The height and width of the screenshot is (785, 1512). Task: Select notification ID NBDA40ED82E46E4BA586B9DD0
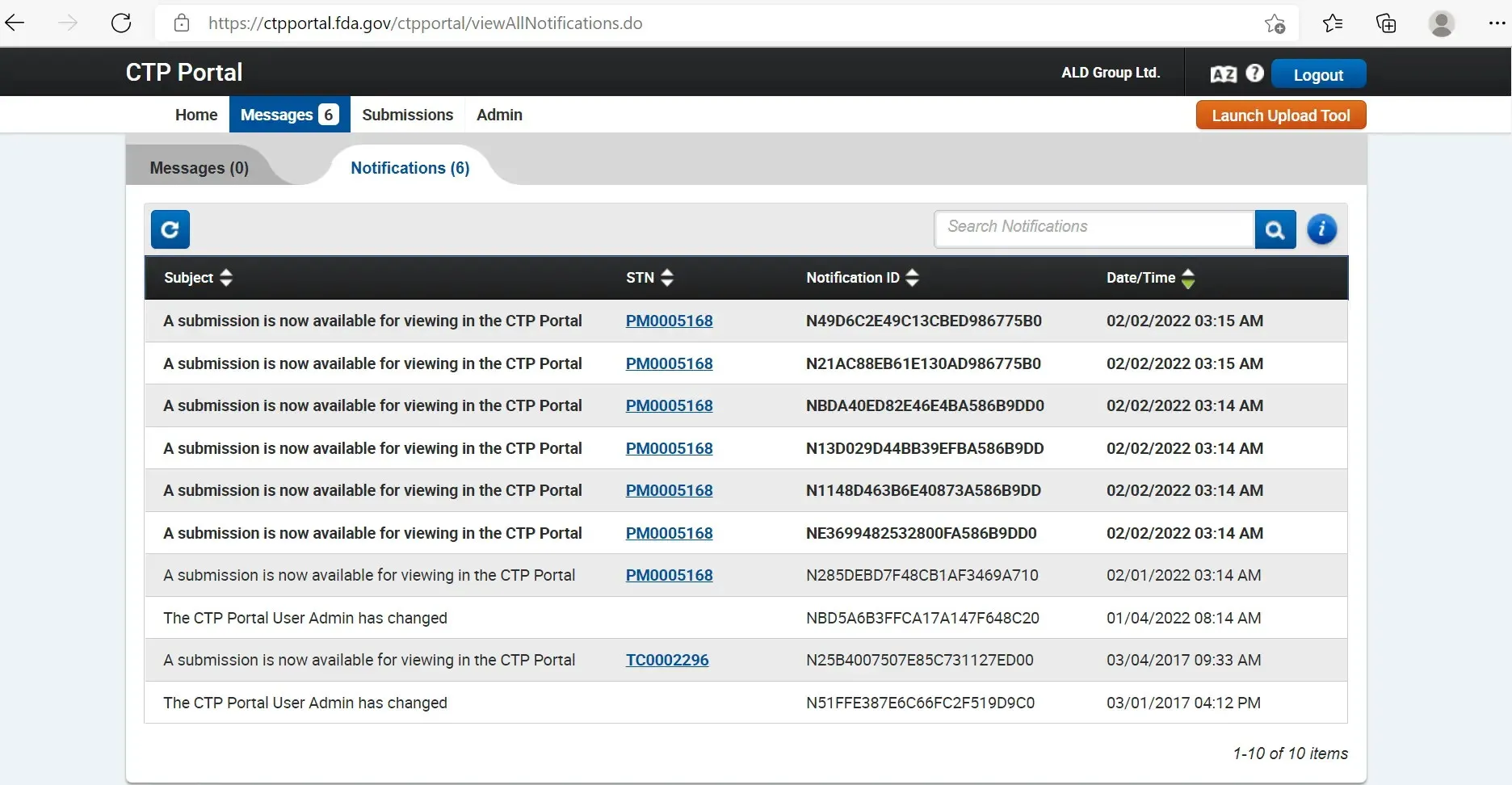click(925, 405)
